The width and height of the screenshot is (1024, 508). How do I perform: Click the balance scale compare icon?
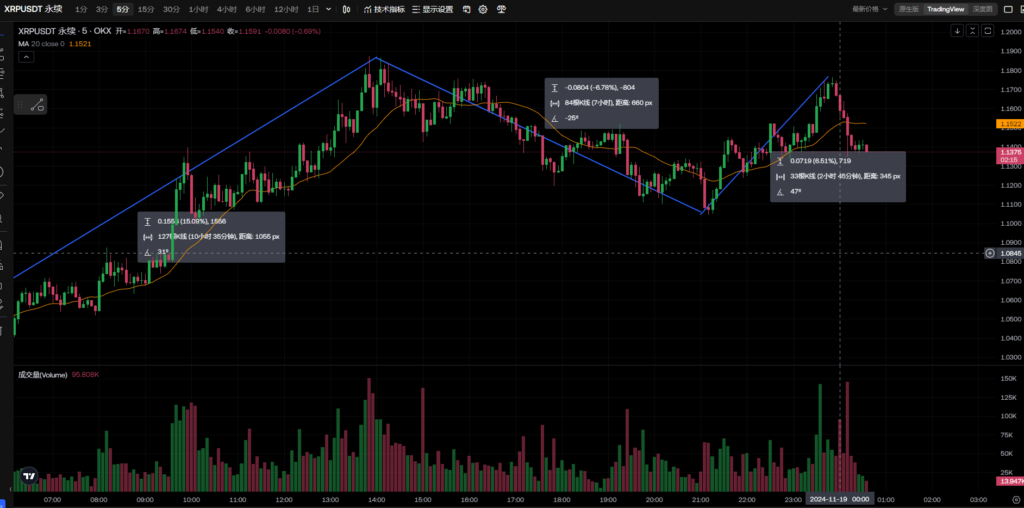click(501, 9)
